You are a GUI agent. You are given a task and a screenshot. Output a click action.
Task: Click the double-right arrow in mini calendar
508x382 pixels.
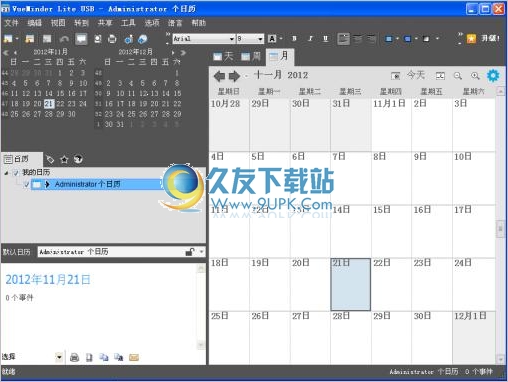click(183, 53)
